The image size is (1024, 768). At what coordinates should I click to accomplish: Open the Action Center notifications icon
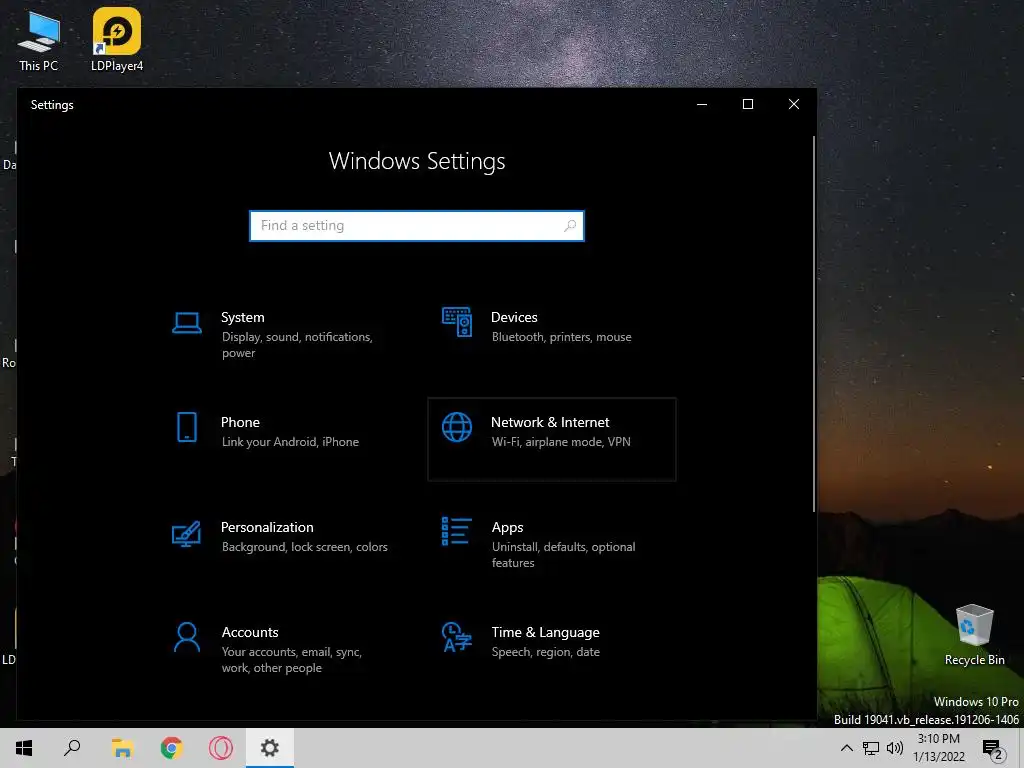pos(993,749)
